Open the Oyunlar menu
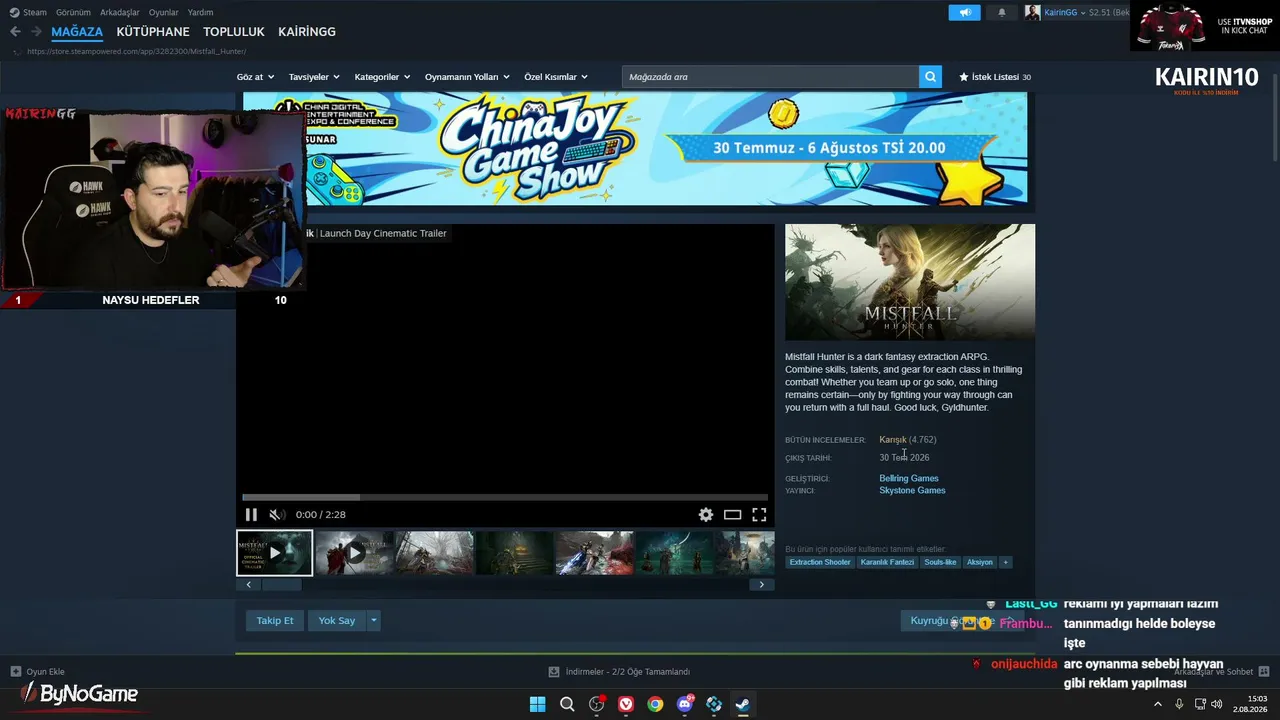The image size is (1280, 720). click(164, 13)
